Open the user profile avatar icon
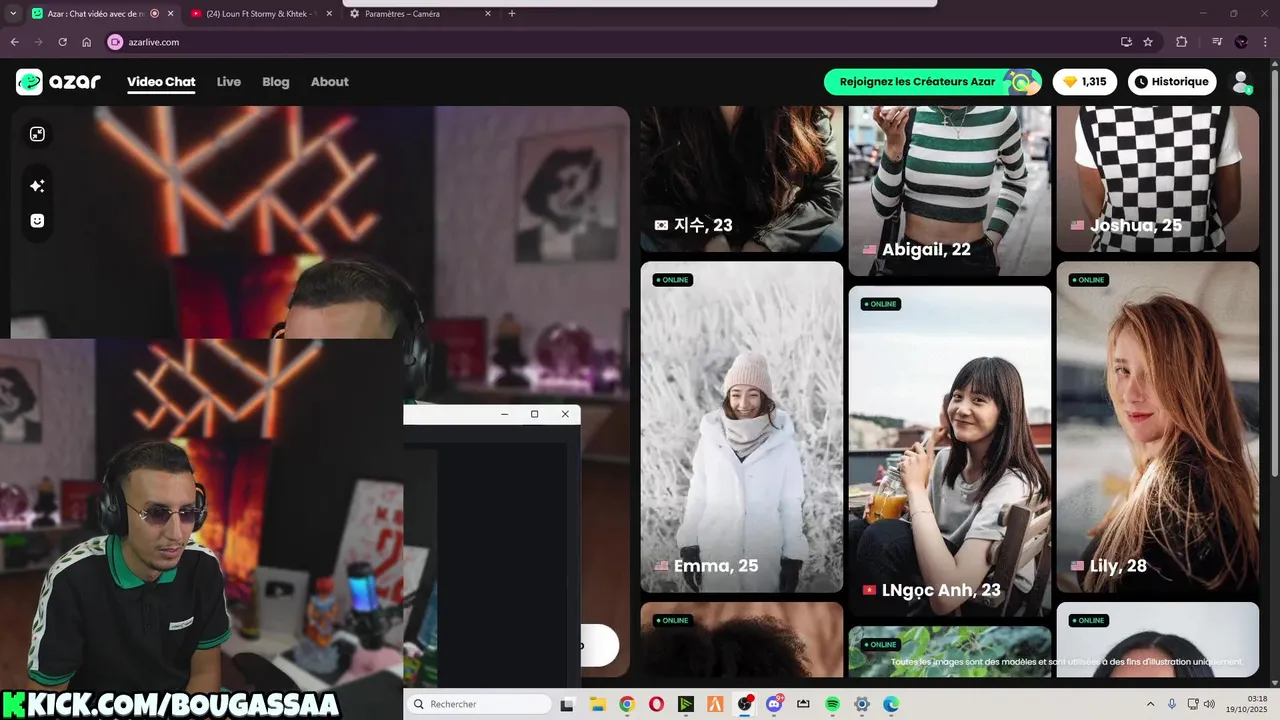Image resolution: width=1280 pixels, height=720 pixels. pos(1241,82)
